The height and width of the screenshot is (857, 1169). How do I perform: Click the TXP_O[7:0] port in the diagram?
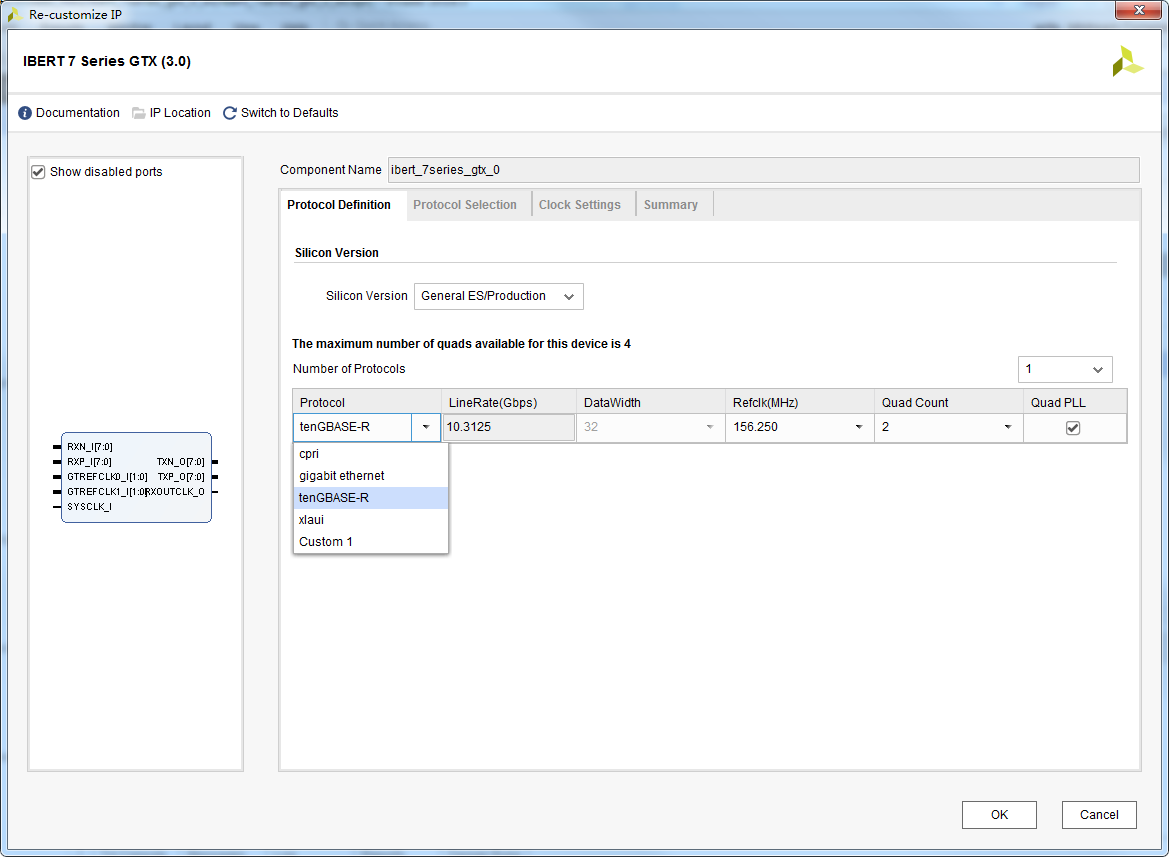point(180,477)
